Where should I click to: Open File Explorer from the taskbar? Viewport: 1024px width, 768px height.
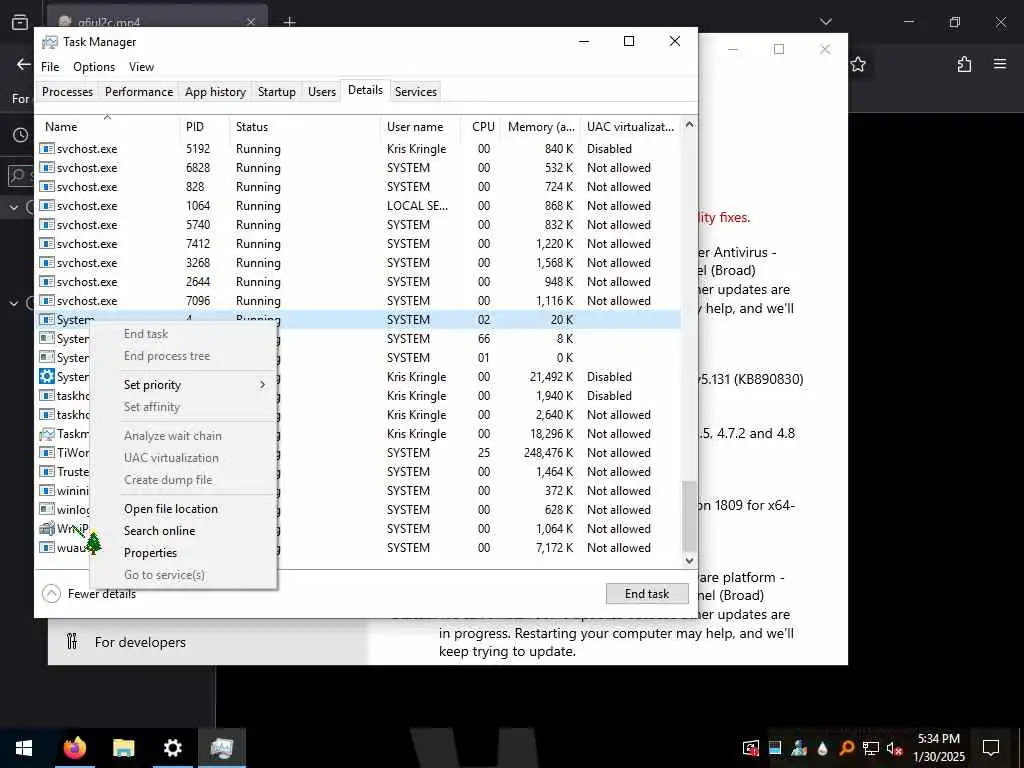123,748
